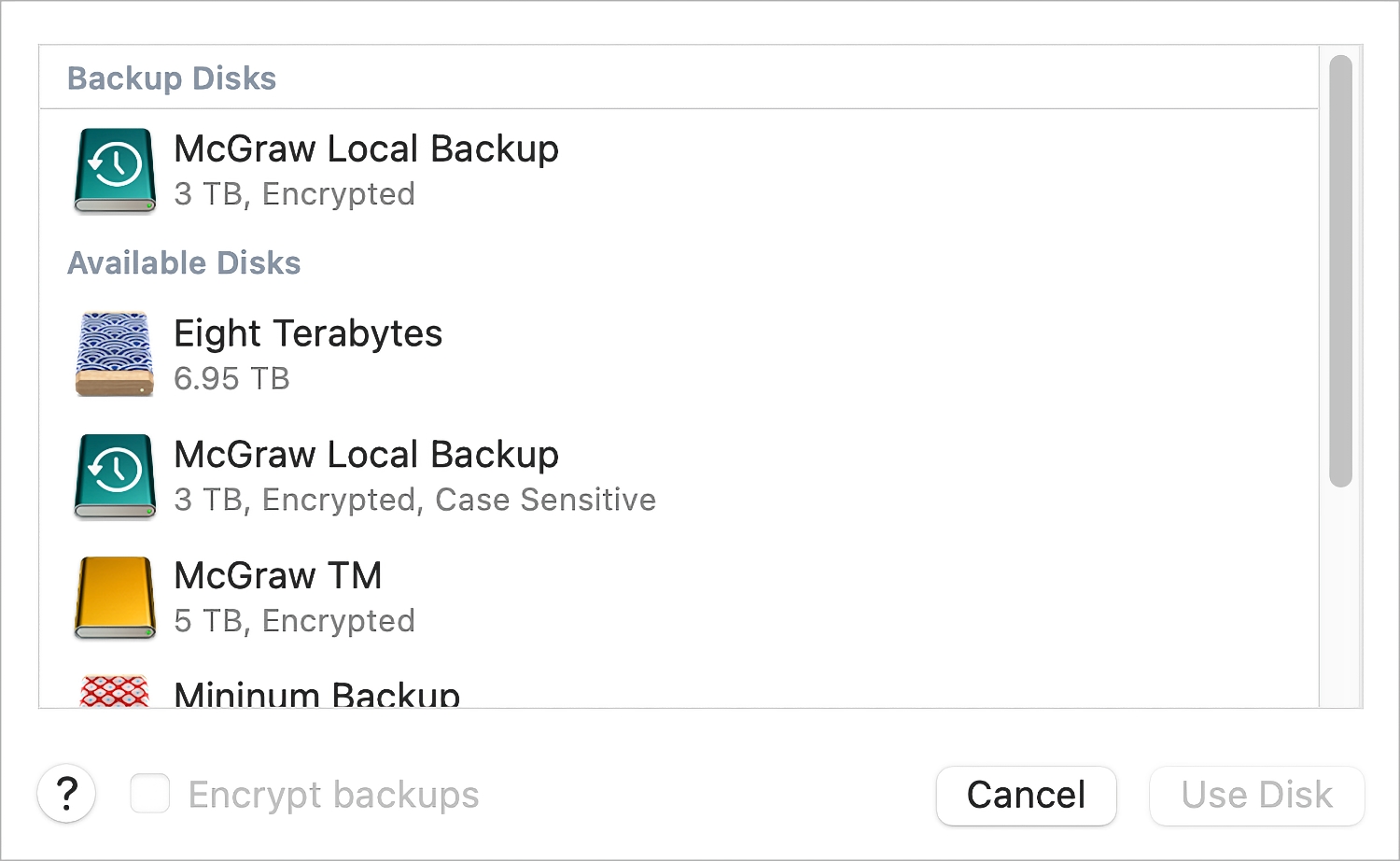Click the yellow McGraw TM drive icon
The width and height of the screenshot is (1400, 861).
click(115, 598)
